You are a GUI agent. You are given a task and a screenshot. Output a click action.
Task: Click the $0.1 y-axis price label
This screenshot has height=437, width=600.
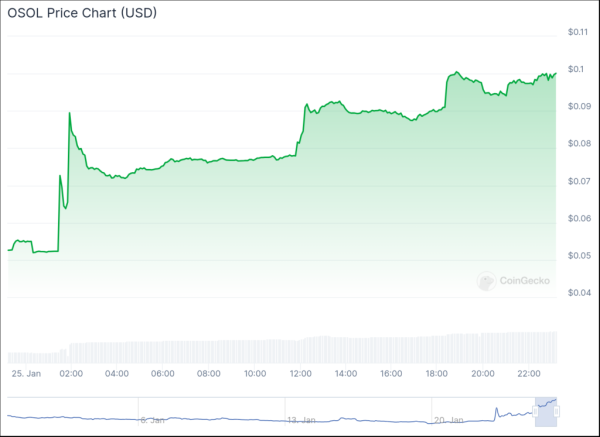click(x=574, y=69)
